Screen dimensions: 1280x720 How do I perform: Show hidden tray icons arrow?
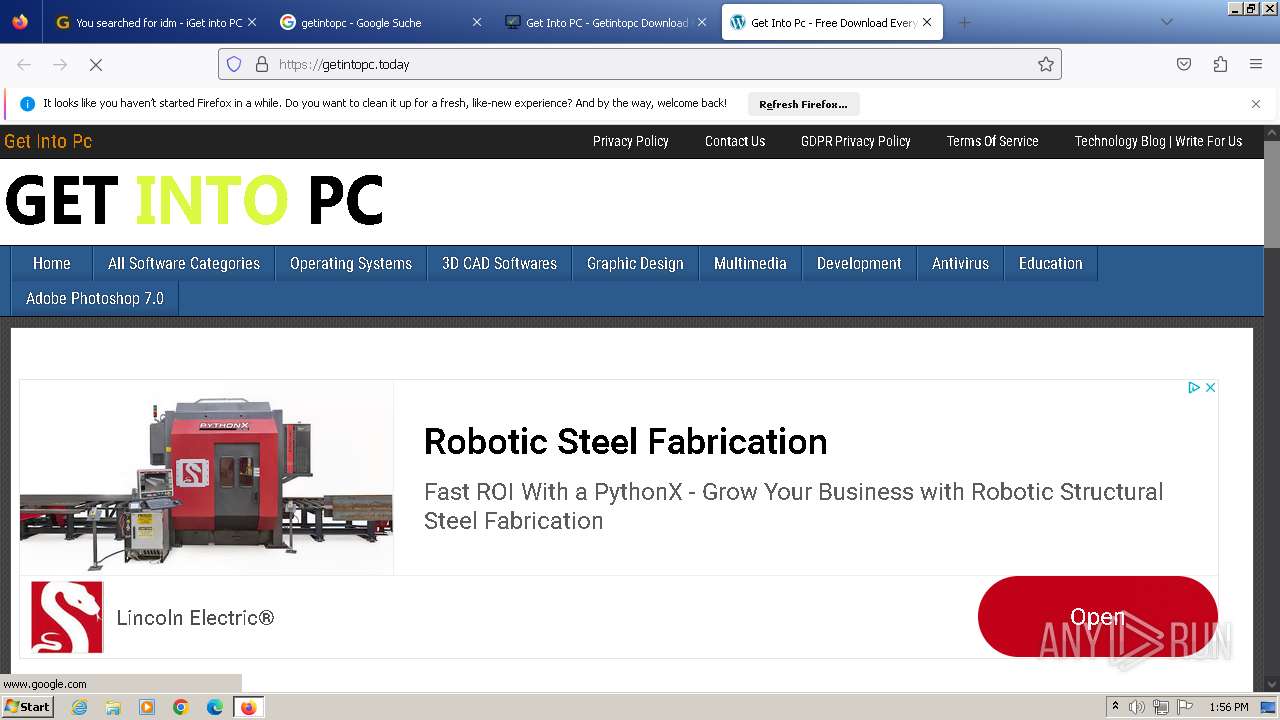1115,707
